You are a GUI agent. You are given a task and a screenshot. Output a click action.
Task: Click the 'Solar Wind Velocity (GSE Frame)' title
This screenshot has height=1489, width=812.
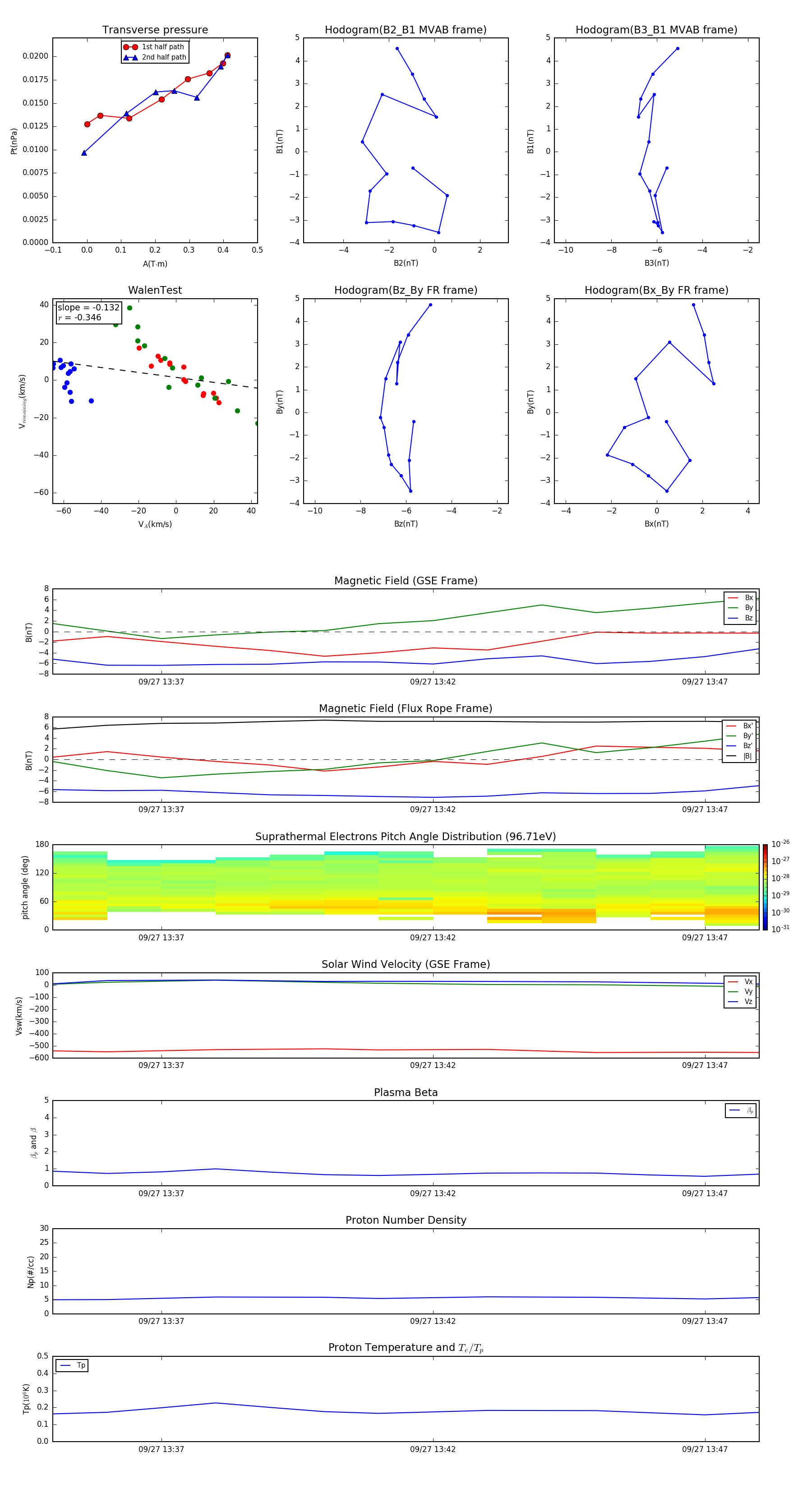click(x=406, y=964)
